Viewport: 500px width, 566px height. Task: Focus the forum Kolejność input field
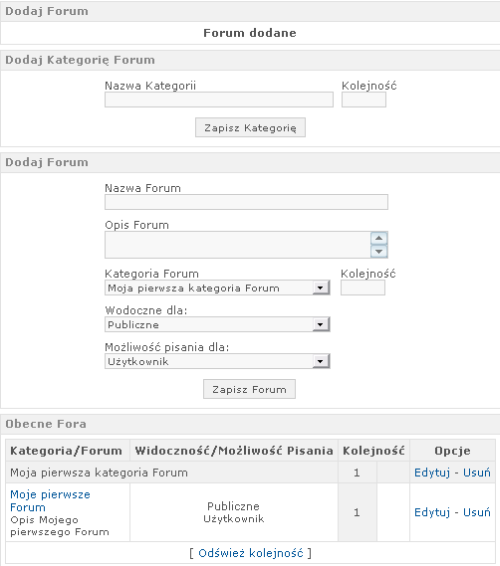[x=363, y=288]
